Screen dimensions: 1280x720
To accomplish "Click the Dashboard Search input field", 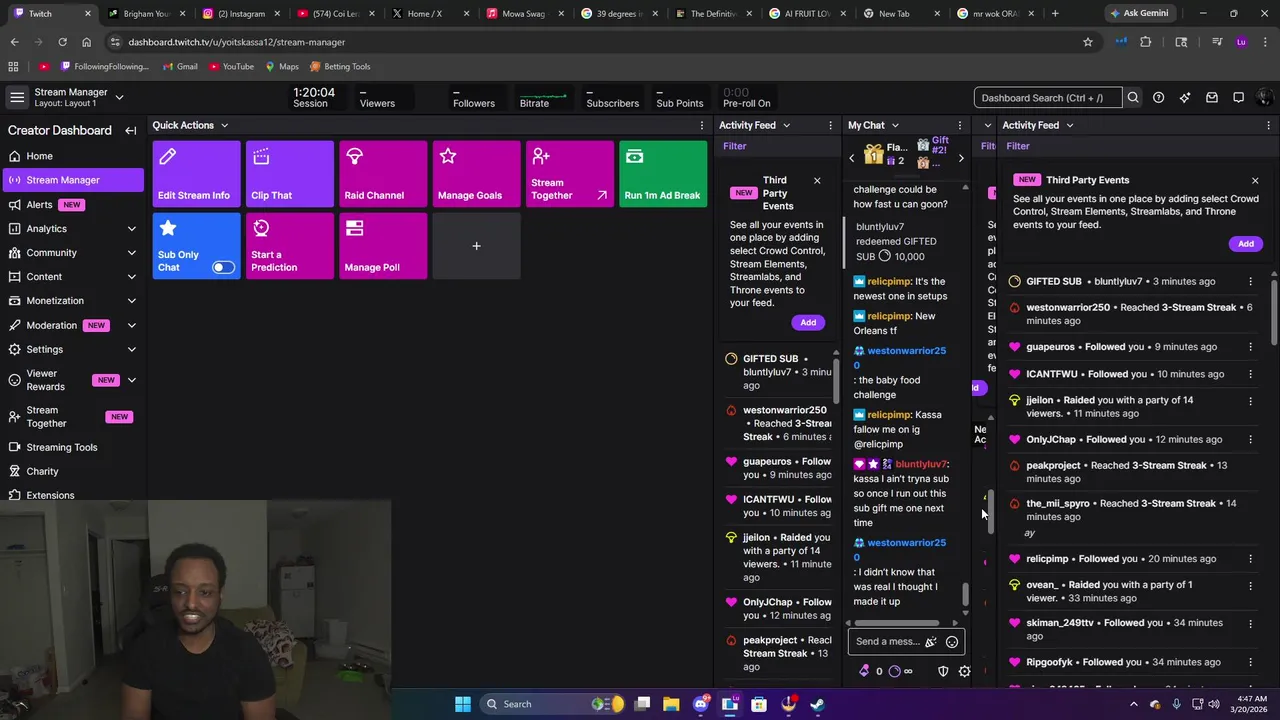I will 1048,98.
